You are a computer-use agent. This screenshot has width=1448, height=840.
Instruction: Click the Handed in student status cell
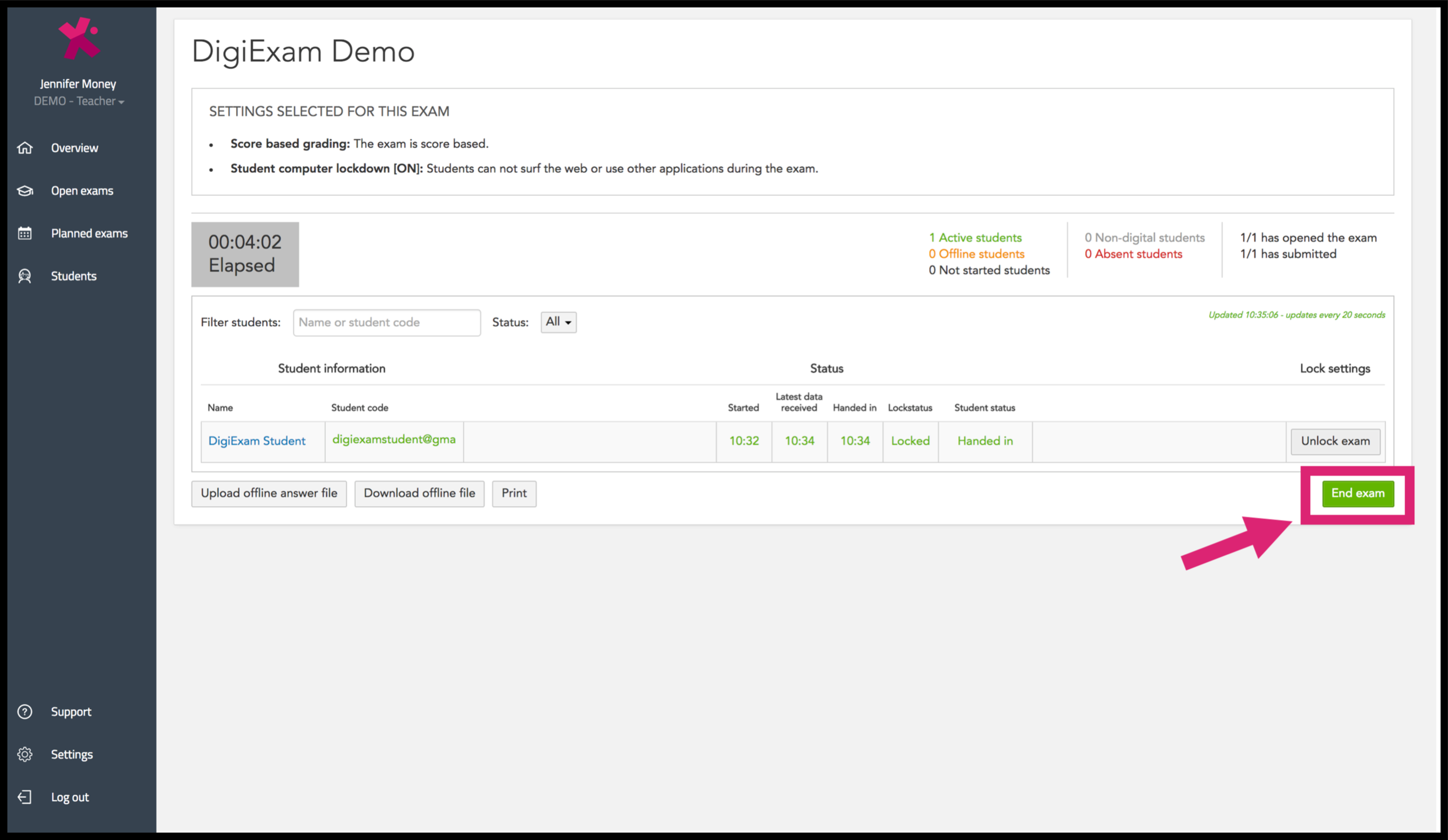(x=986, y=441)
